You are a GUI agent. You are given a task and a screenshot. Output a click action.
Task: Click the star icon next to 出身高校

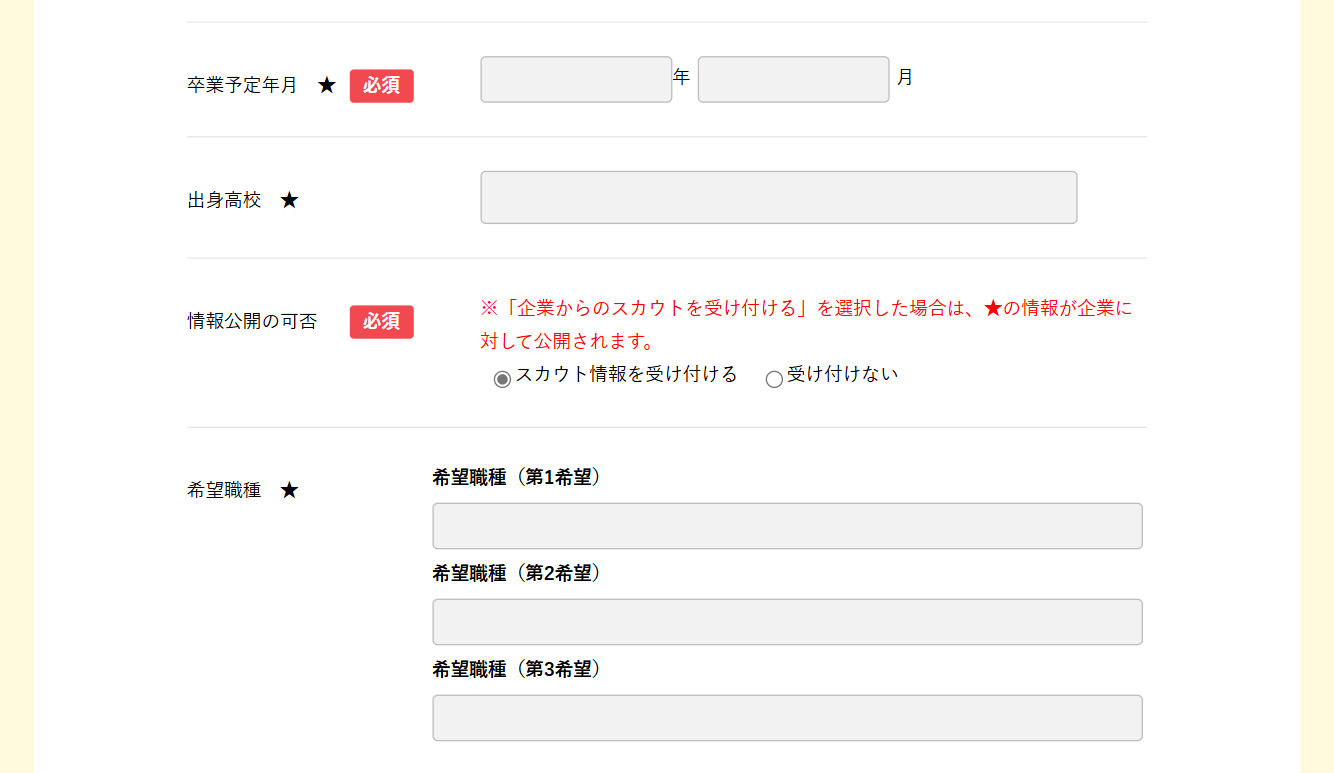tap(290, 199)
